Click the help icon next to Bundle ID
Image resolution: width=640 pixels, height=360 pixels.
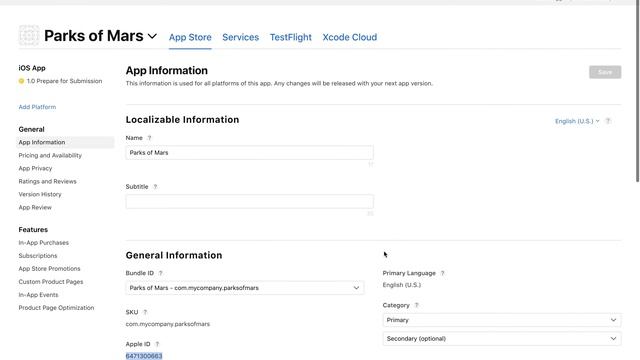tap(160, 273)
